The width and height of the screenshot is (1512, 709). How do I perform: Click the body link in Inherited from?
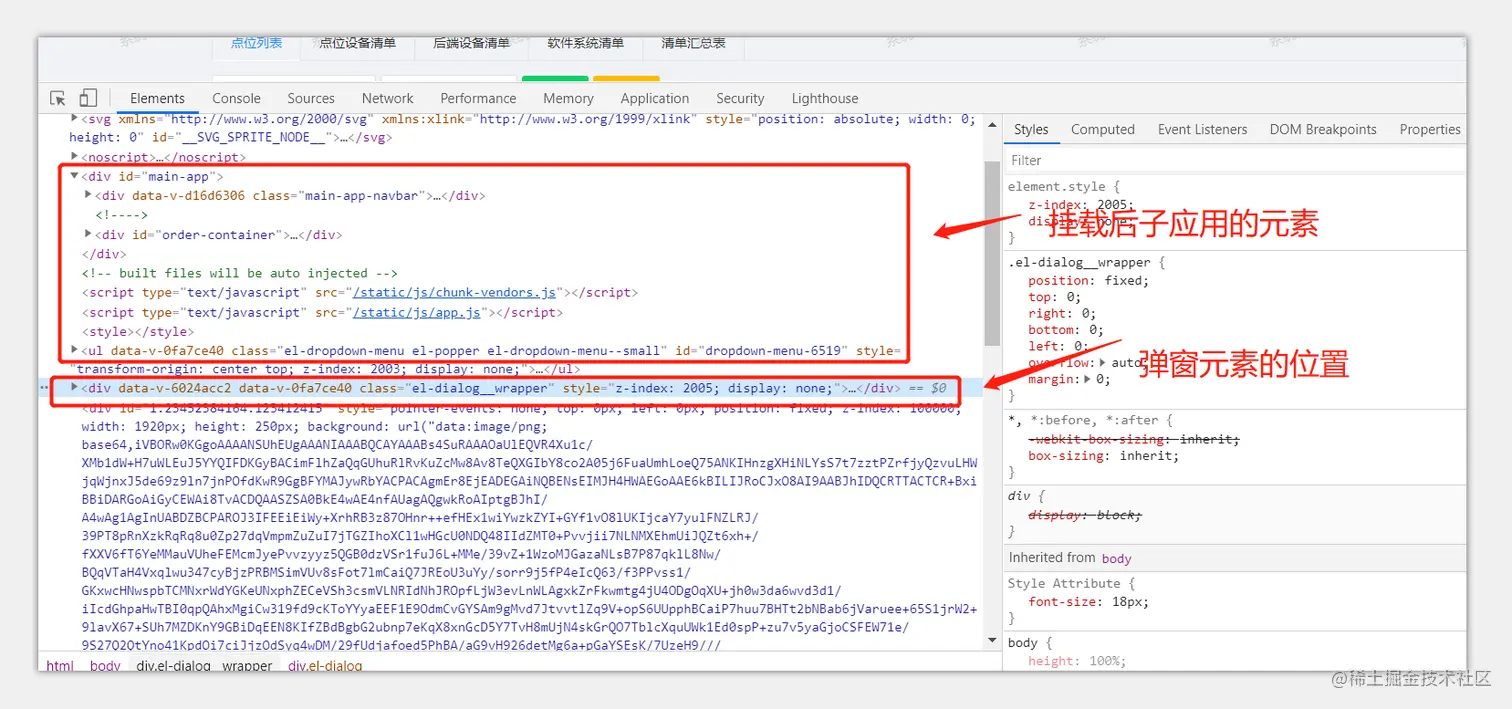click(x=1116, y=558)
